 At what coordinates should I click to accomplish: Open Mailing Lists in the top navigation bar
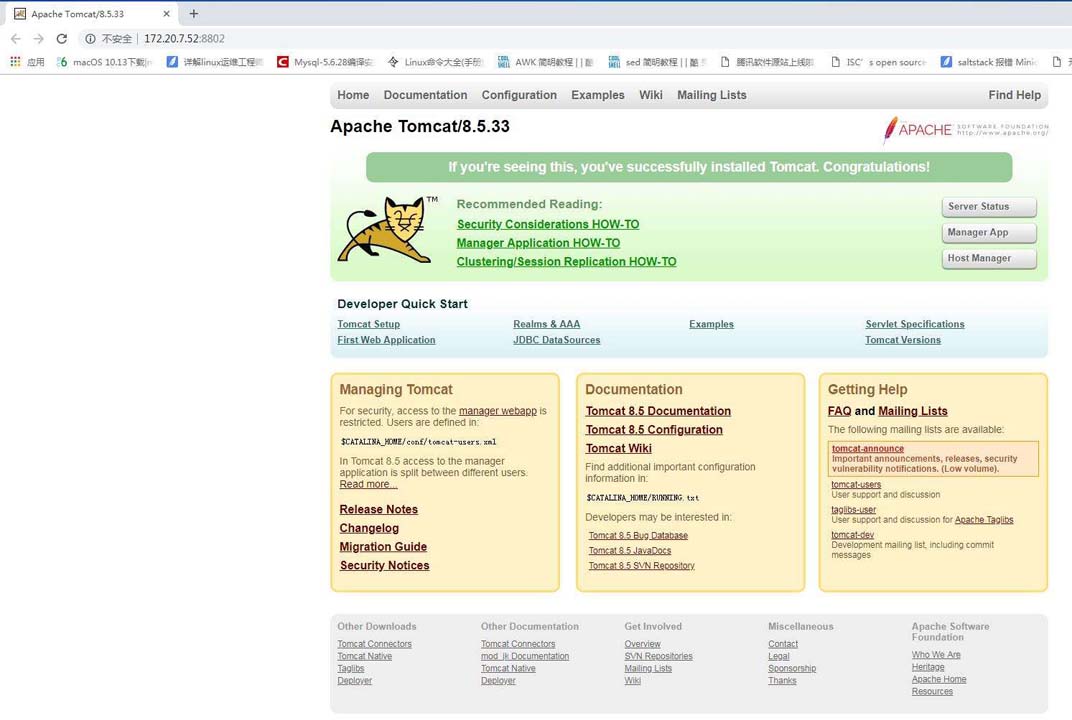coord(712,95)
